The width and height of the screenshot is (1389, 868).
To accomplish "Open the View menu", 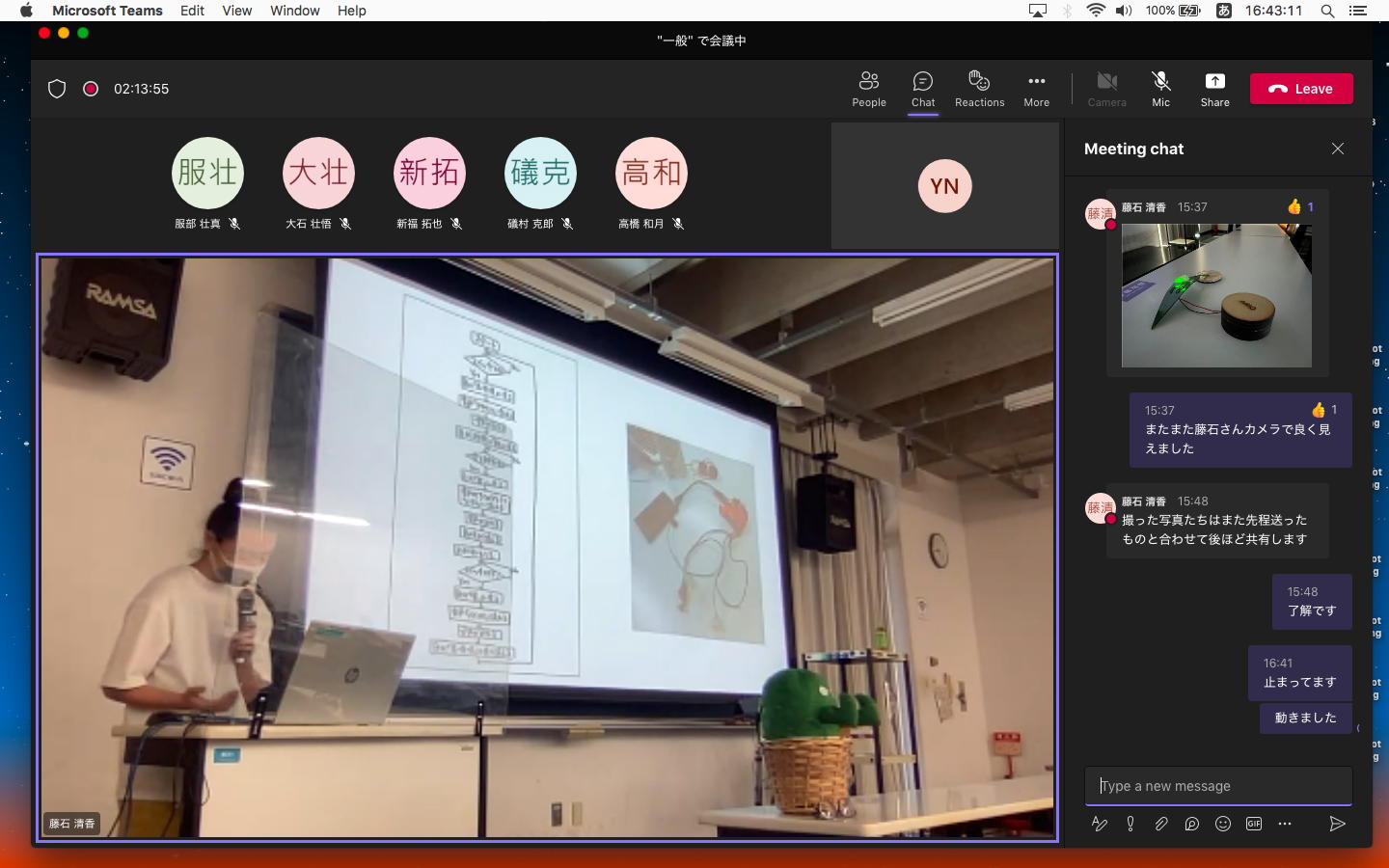I will pyautogui.click(x=236, y=11).
